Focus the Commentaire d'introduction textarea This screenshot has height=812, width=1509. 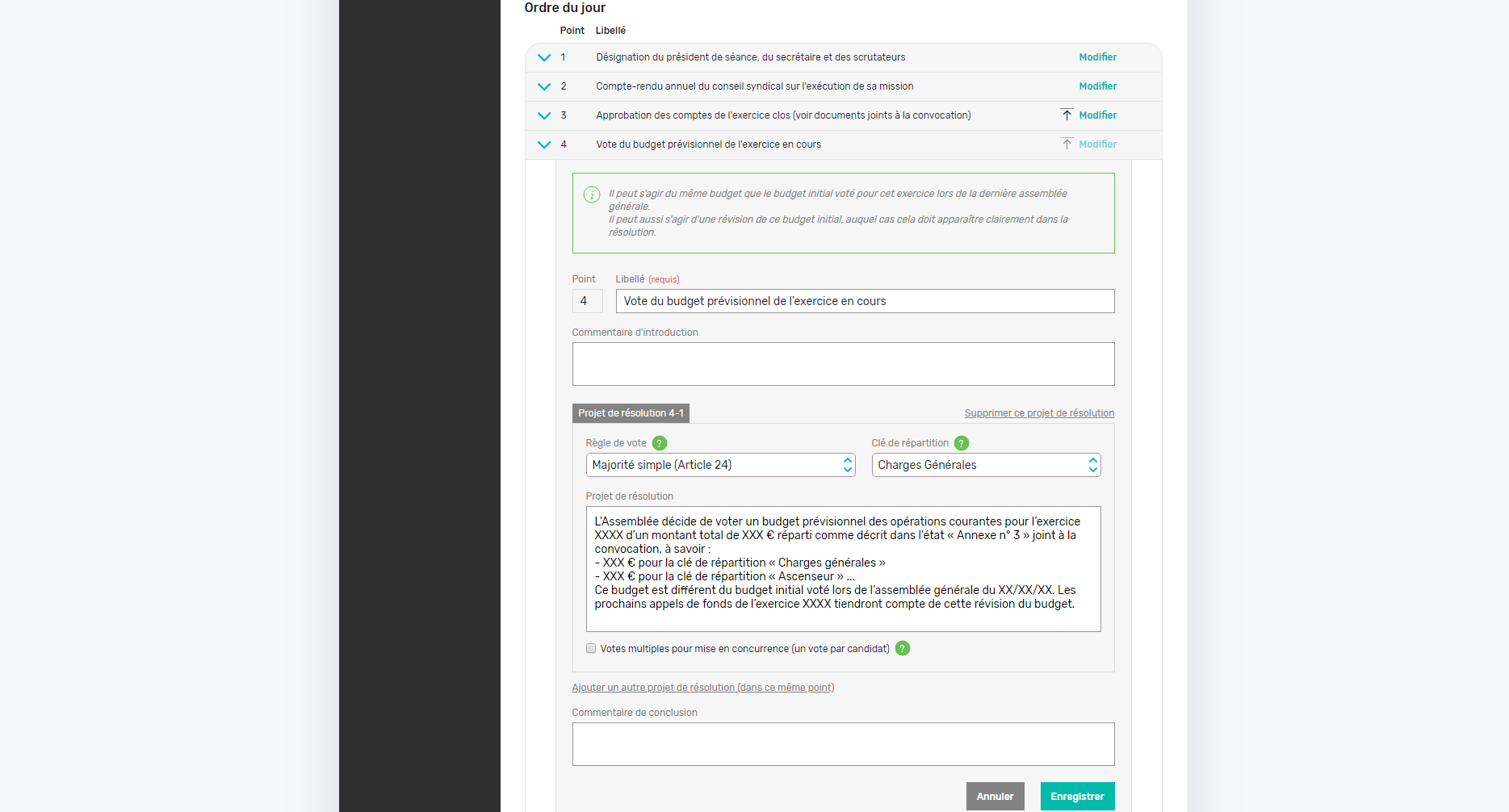pos(843,364)
